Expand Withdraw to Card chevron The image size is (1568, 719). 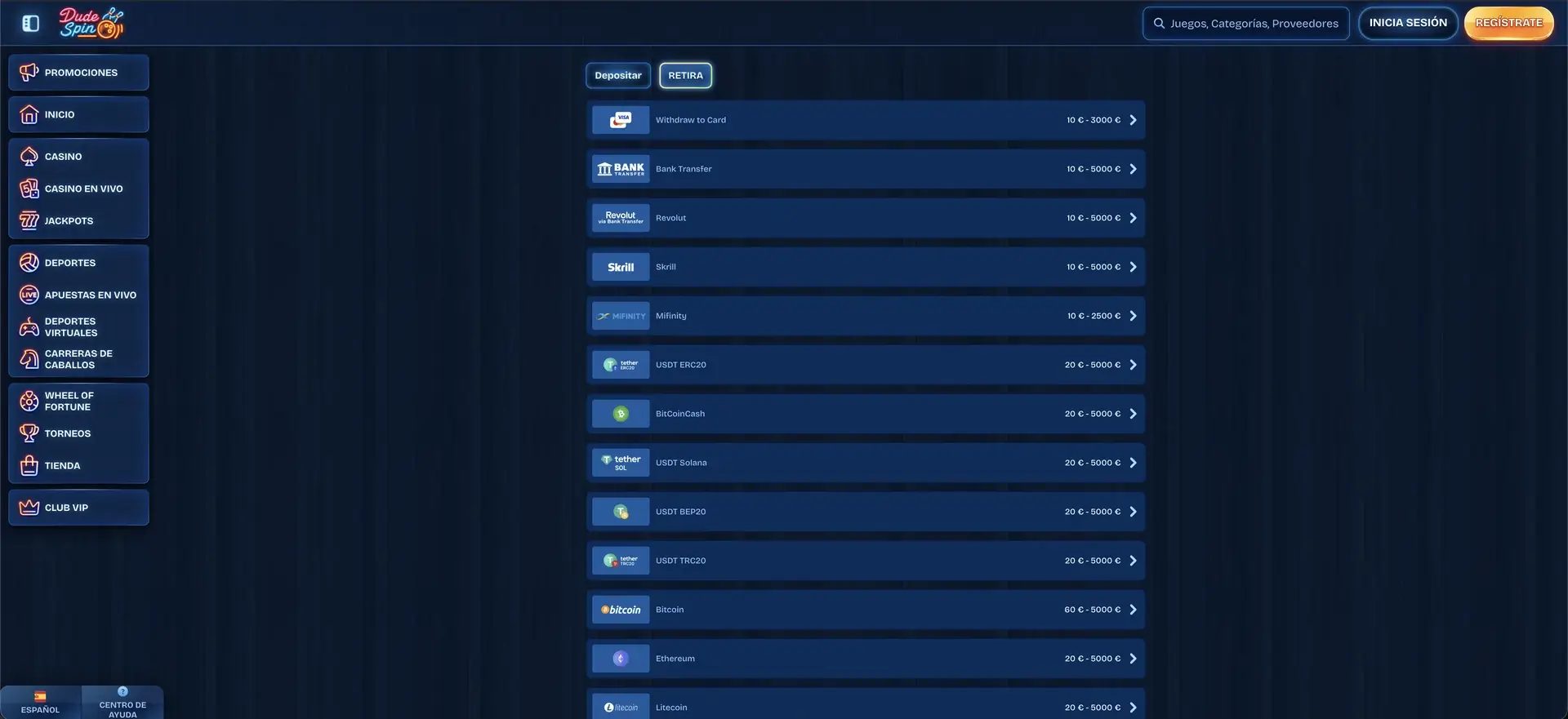1133,120
